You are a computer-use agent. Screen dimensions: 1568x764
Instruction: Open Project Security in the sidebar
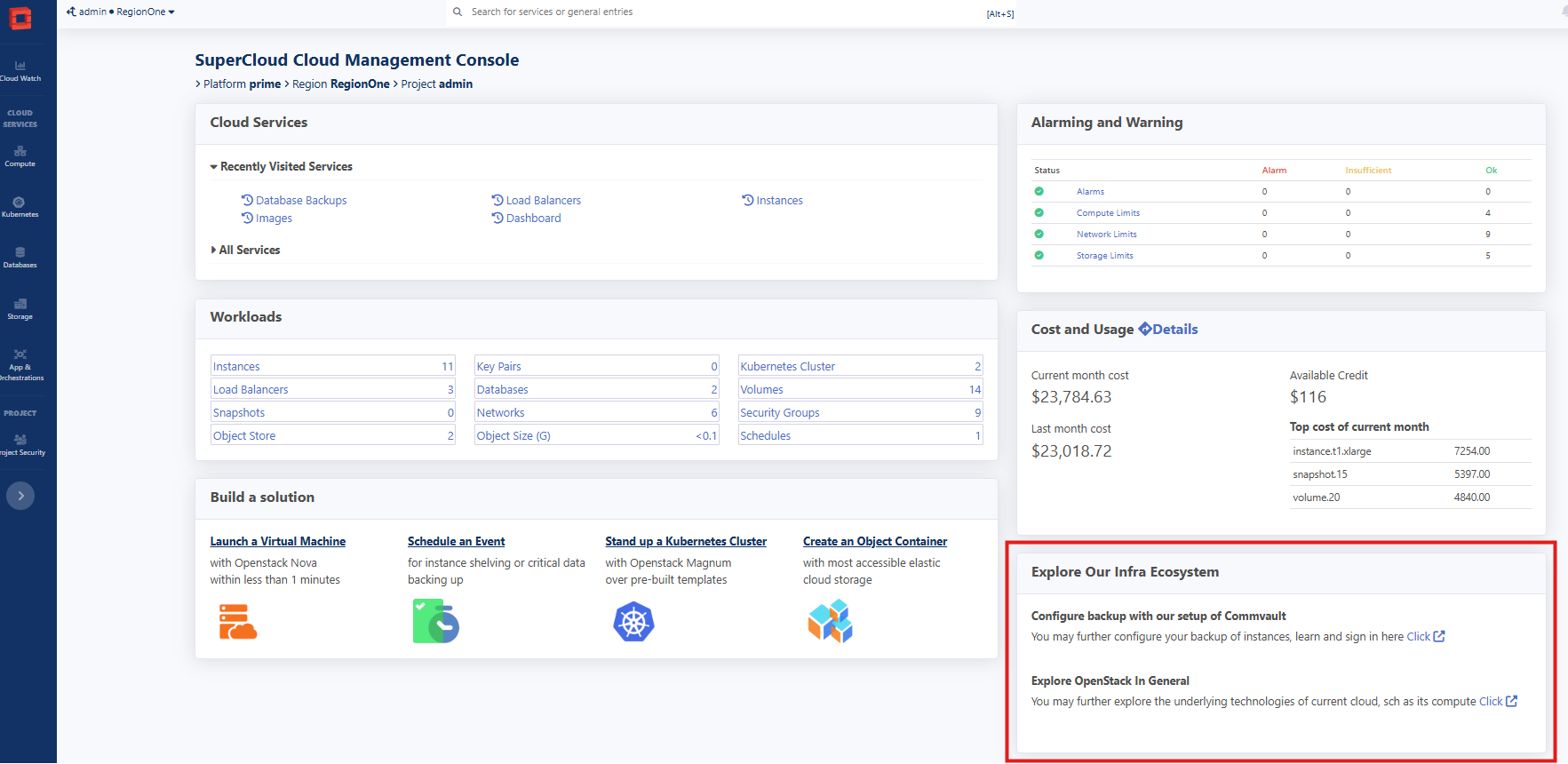pos(20,444)
